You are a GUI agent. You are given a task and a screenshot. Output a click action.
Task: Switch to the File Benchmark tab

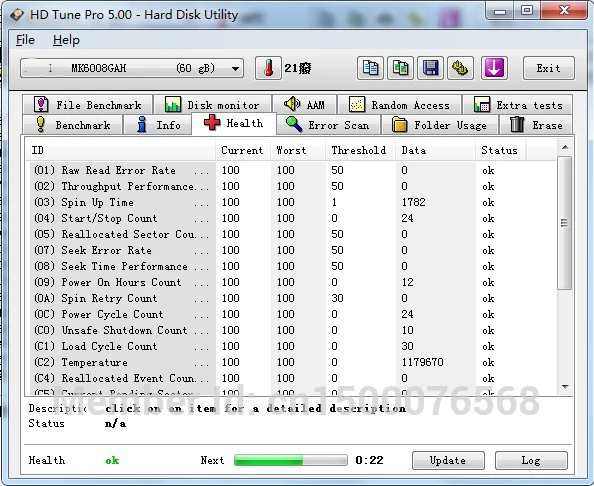(x=88, y=105)
